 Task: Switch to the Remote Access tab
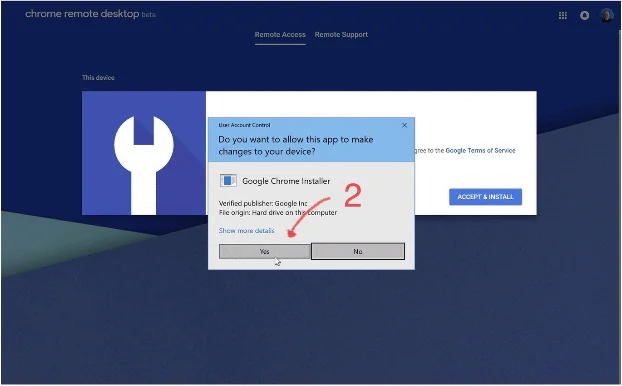280,35
